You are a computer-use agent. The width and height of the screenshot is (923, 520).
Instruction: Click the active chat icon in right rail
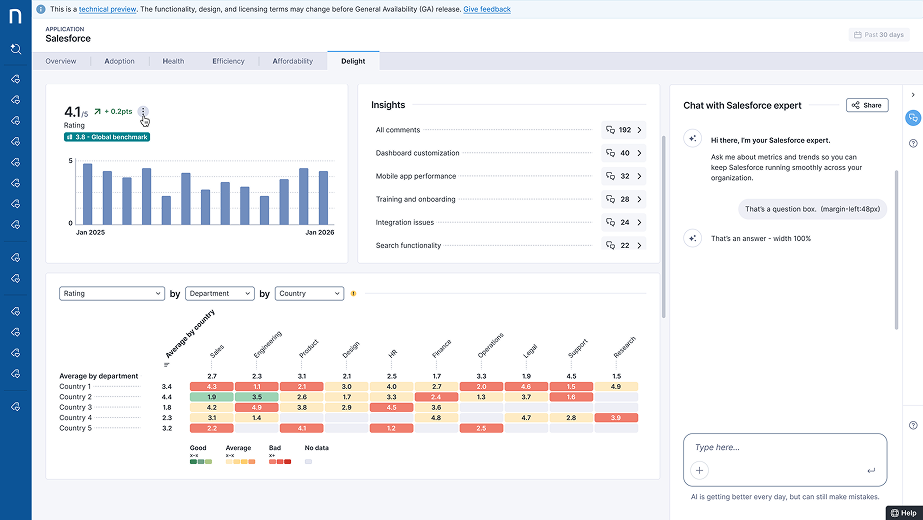(x=912, y=118)
